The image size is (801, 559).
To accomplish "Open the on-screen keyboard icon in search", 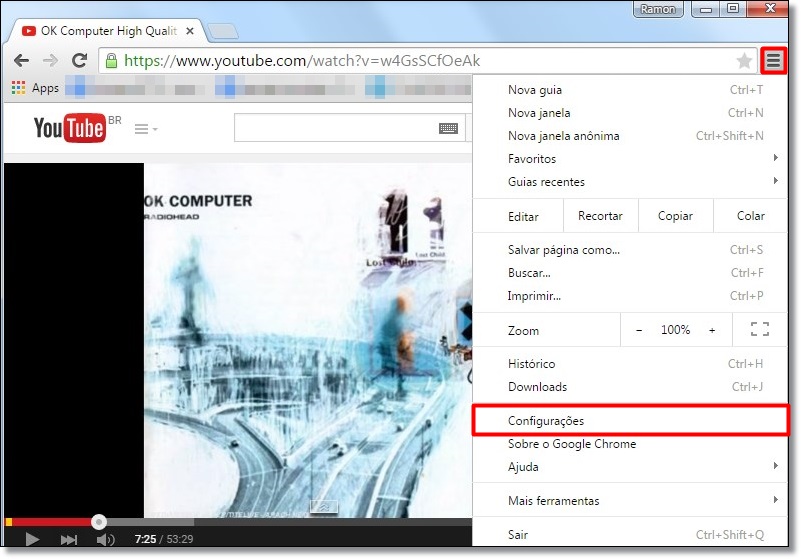I will pyautogui.click(x=448, y=128).
